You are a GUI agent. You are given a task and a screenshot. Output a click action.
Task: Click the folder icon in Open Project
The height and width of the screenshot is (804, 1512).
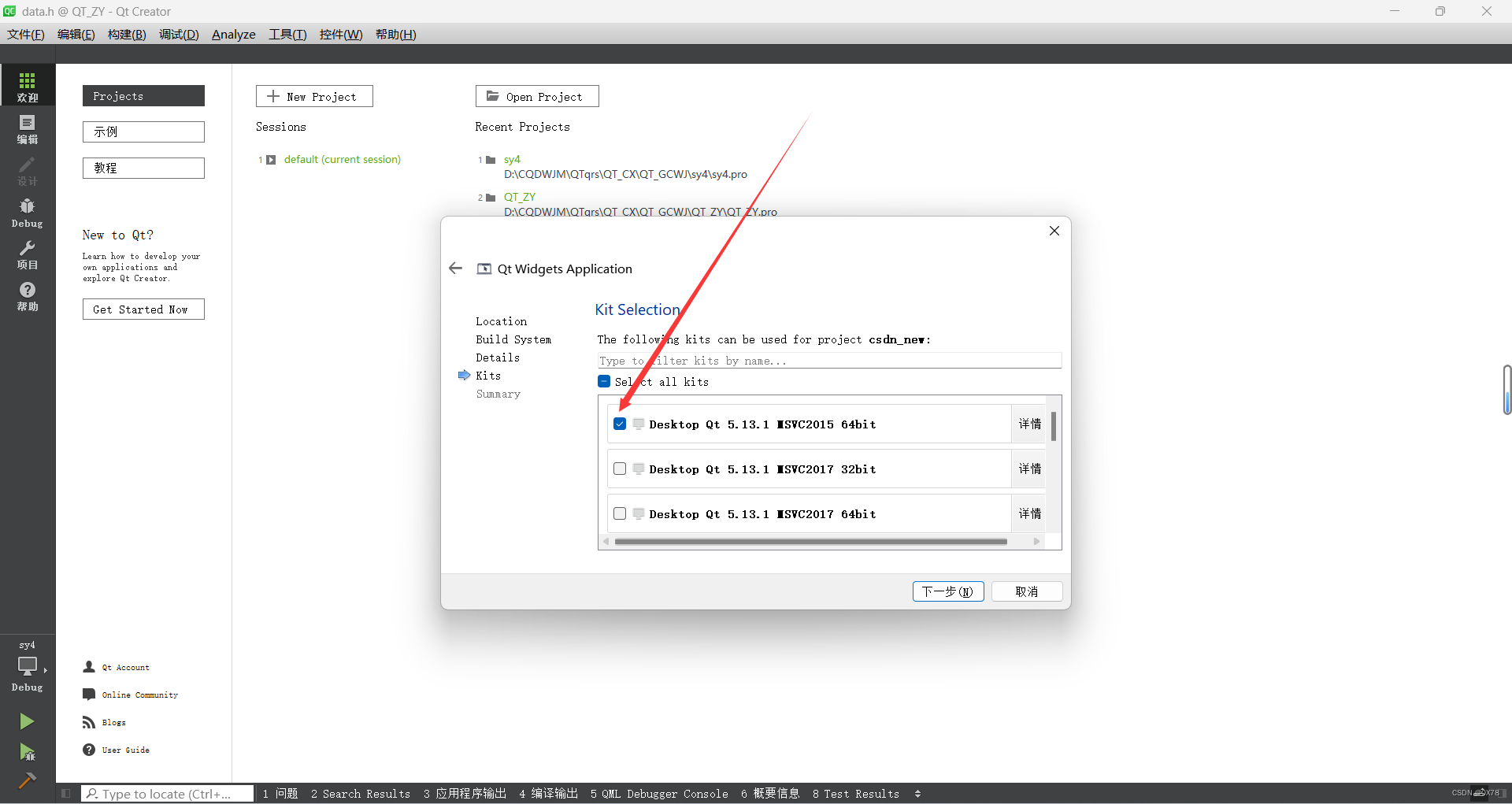[492, 96]
